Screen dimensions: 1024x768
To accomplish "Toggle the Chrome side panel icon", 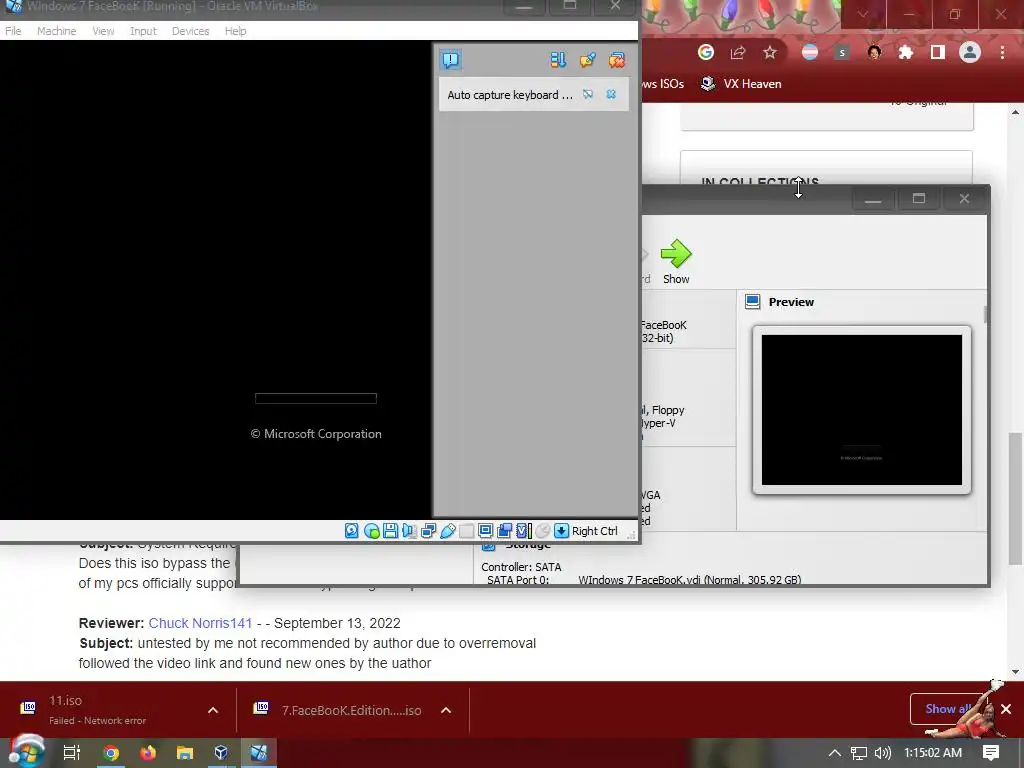I will [x=938, y=52].
